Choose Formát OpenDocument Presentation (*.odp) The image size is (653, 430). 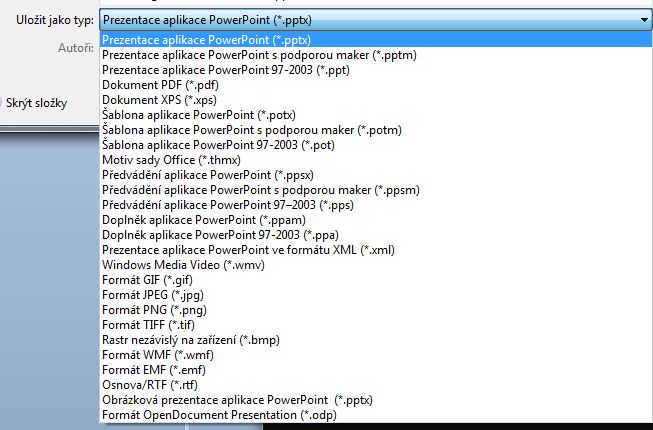coord(376,415)
